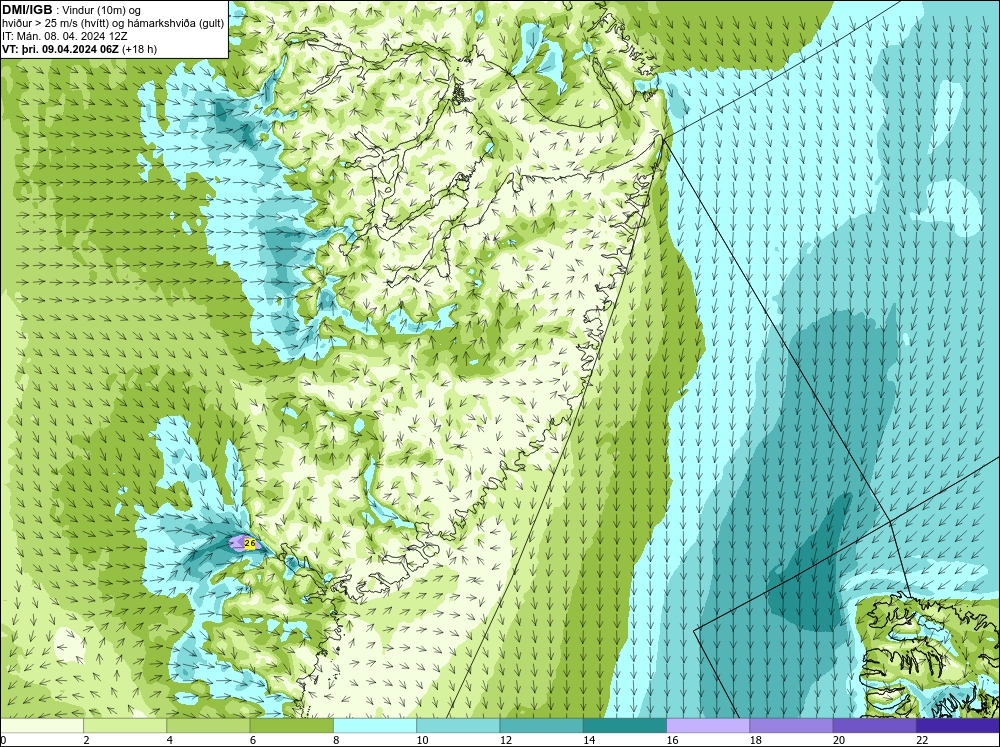Click the 'hviður > 25 m/s' legend line
1000x747 pixels.
click(113, 24)
